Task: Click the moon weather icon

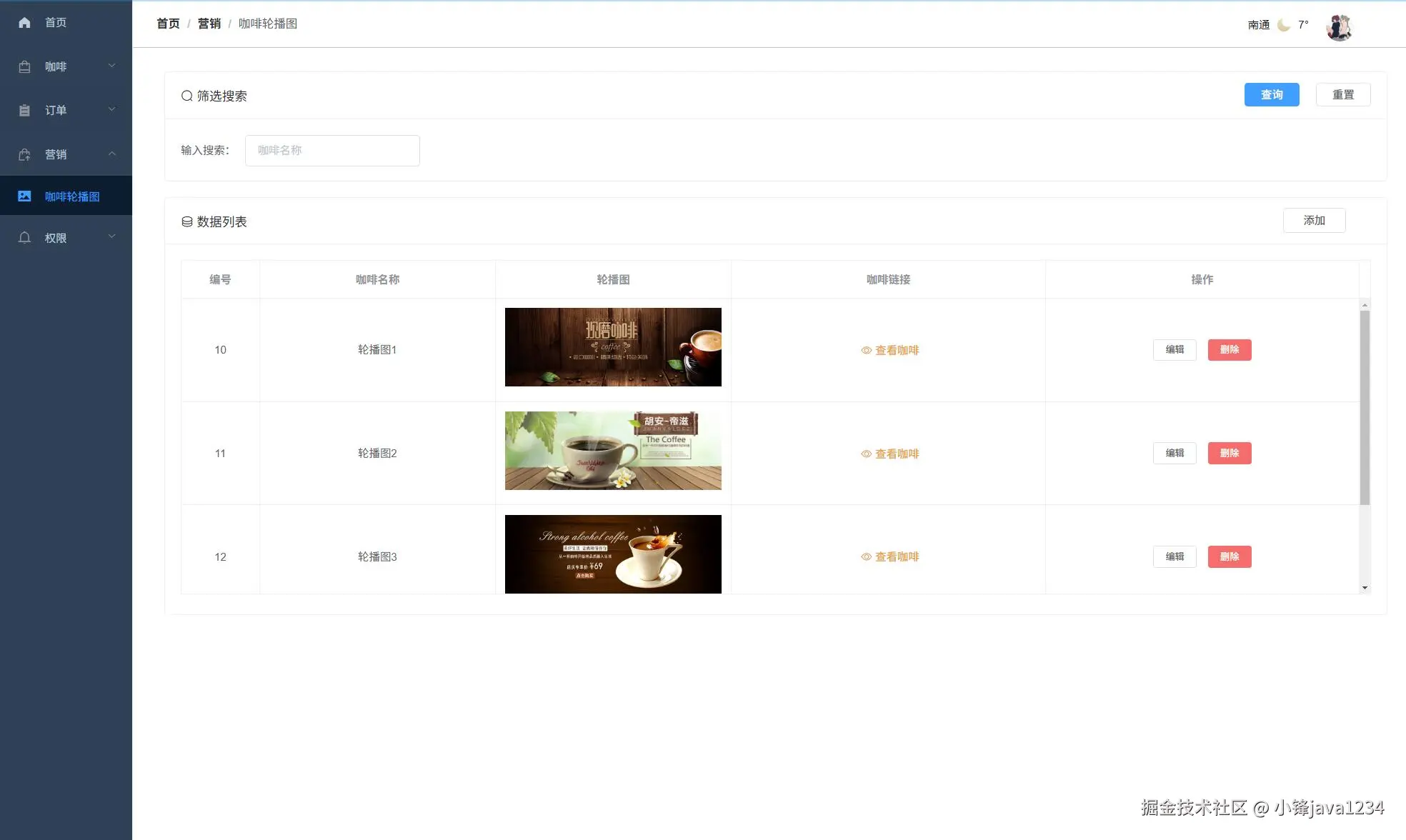Action: (1284, 25)
